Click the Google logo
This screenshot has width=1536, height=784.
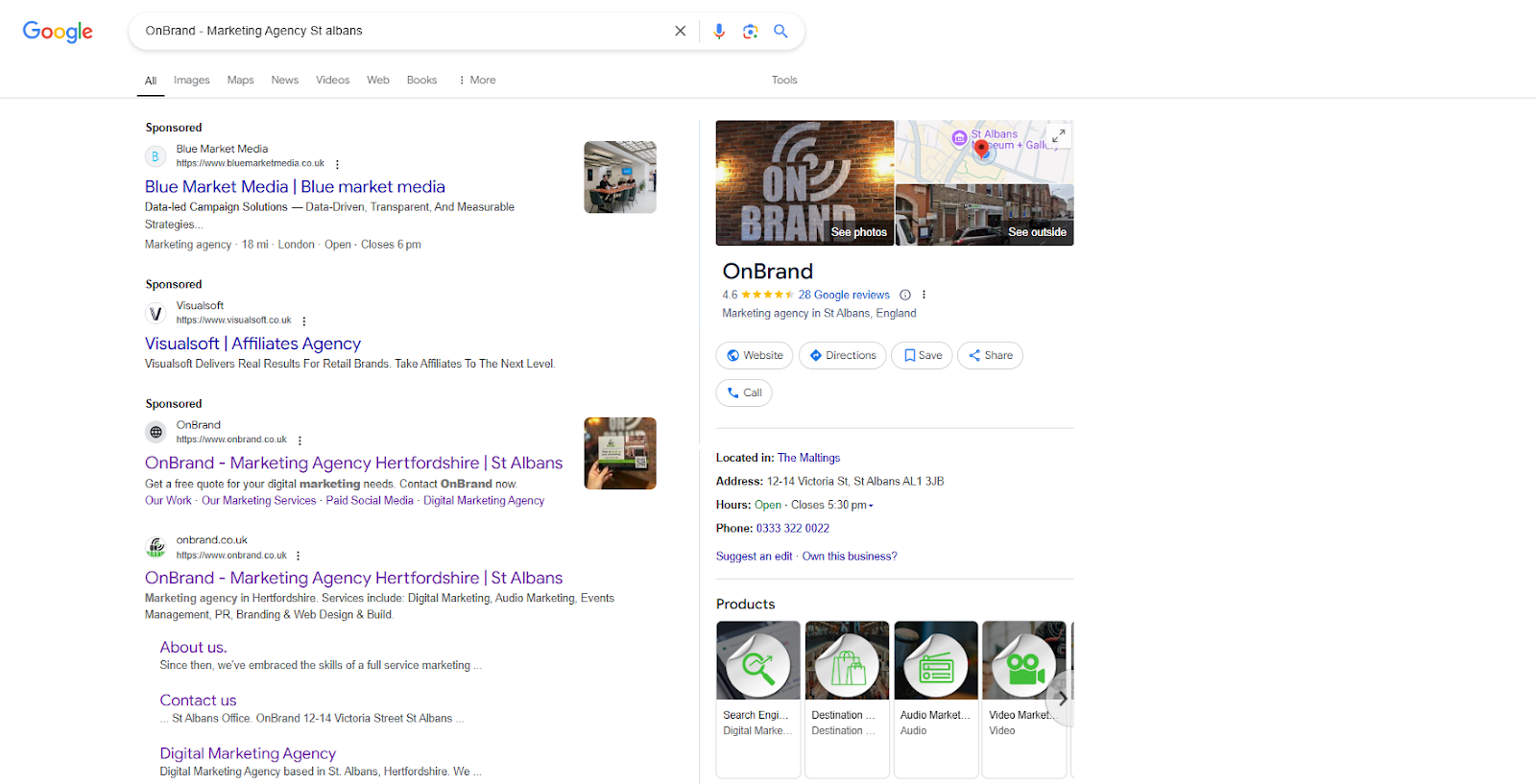tap(58, 32)
